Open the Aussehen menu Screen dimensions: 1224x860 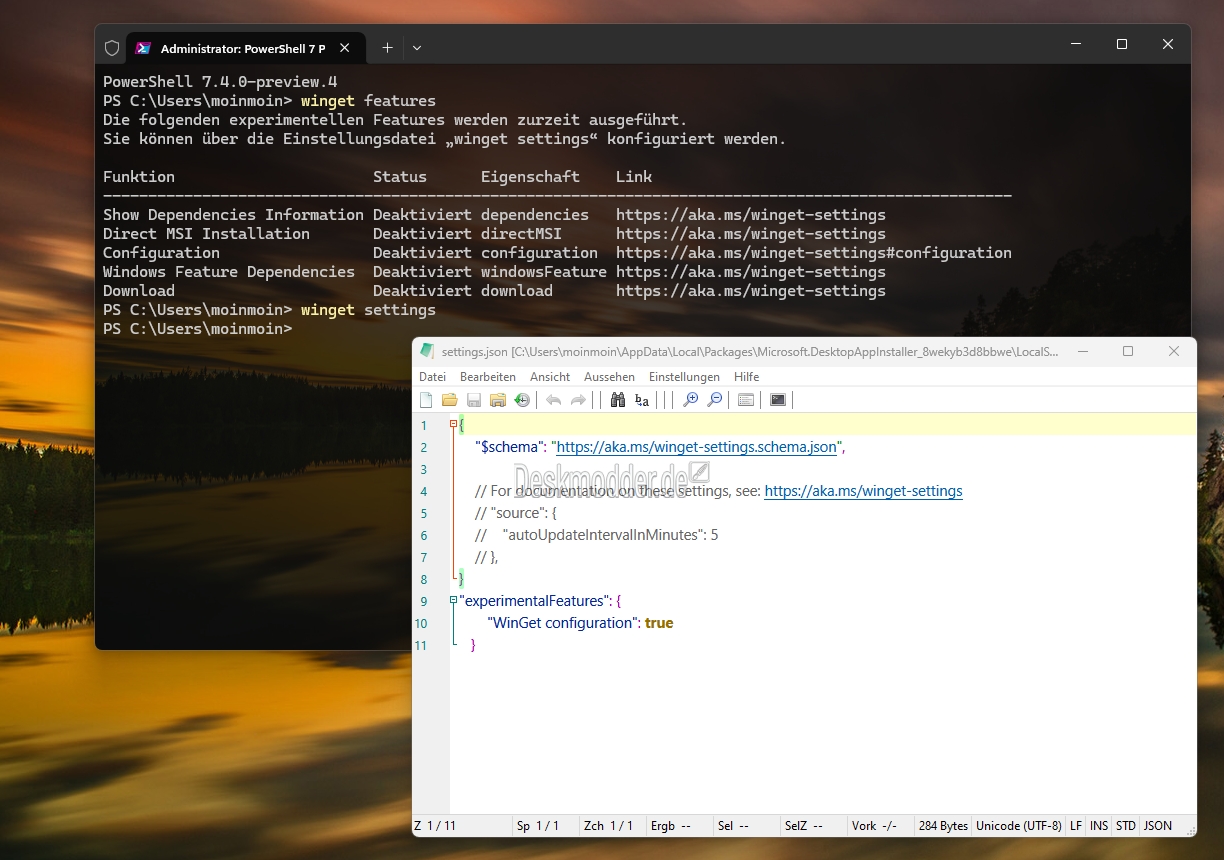click(x=609, y=377)
